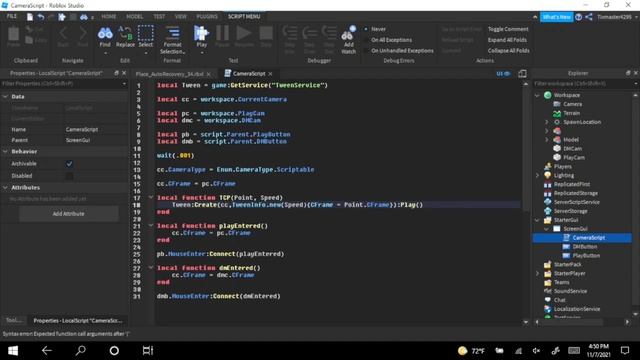This screenshot has width=640, height=360.
Task: Switch to the PLUGINS ribbon tab
Action: (x=207, y=17)
